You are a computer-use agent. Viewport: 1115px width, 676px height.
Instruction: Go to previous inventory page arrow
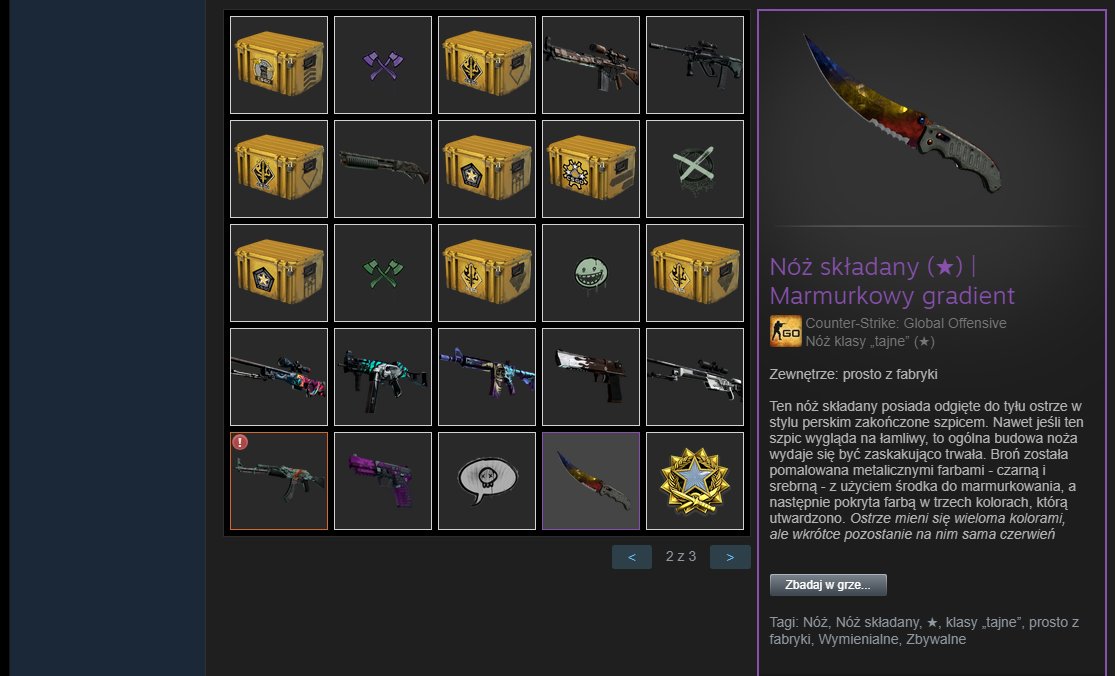pos(632,557)
